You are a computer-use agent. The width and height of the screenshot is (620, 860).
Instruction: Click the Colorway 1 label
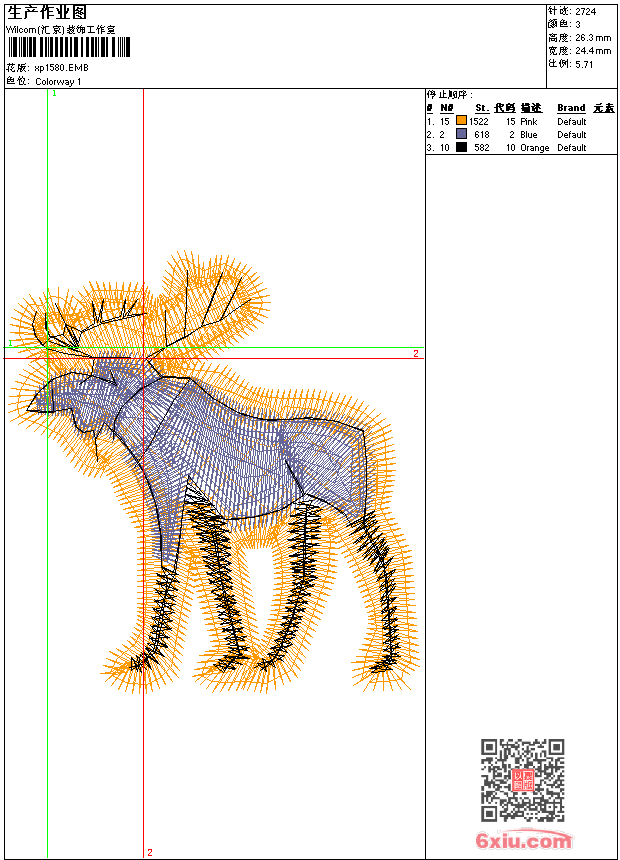pos(58,81)
